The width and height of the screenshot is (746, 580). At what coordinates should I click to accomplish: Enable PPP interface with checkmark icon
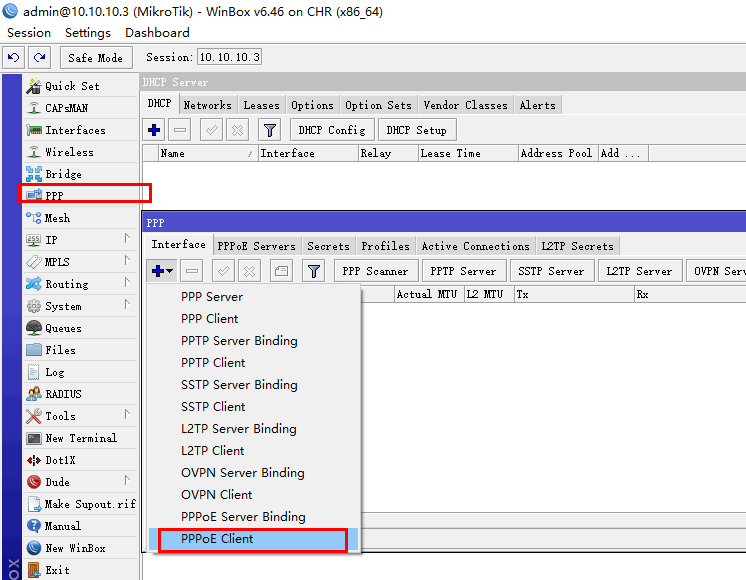[x=224, y=271]
